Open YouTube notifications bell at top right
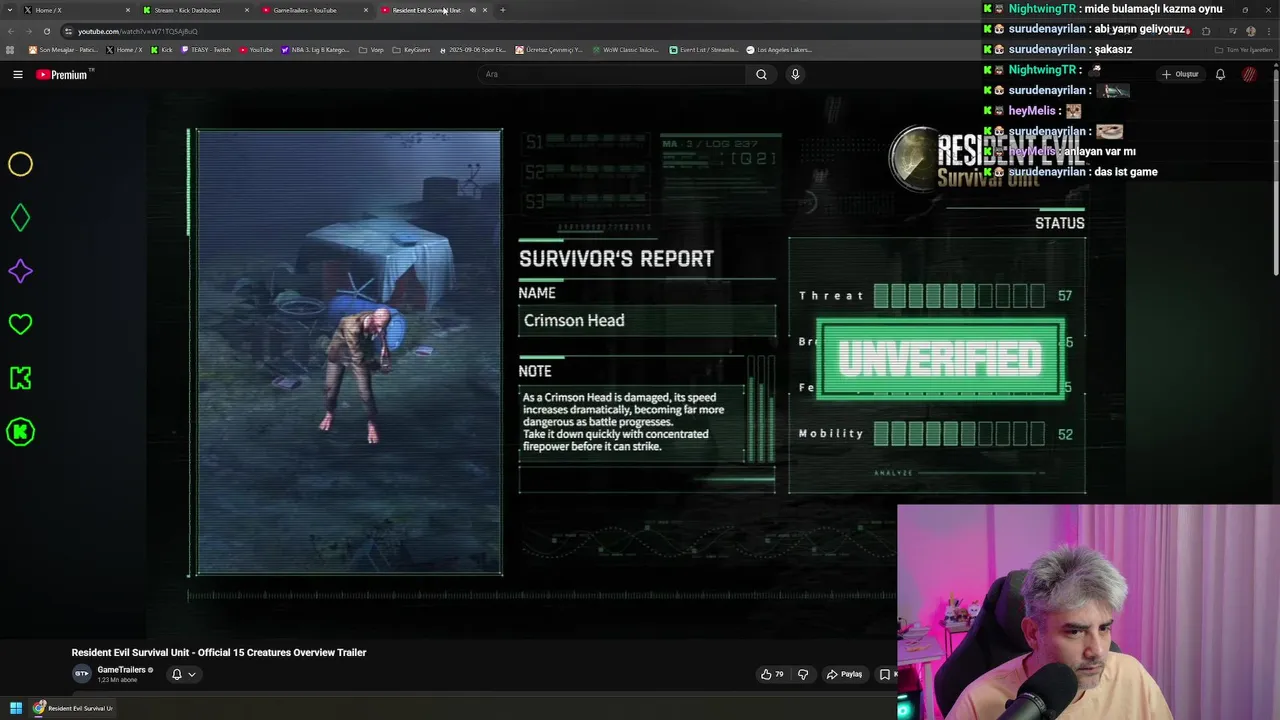The image size is (1280, 720). 1220,74
